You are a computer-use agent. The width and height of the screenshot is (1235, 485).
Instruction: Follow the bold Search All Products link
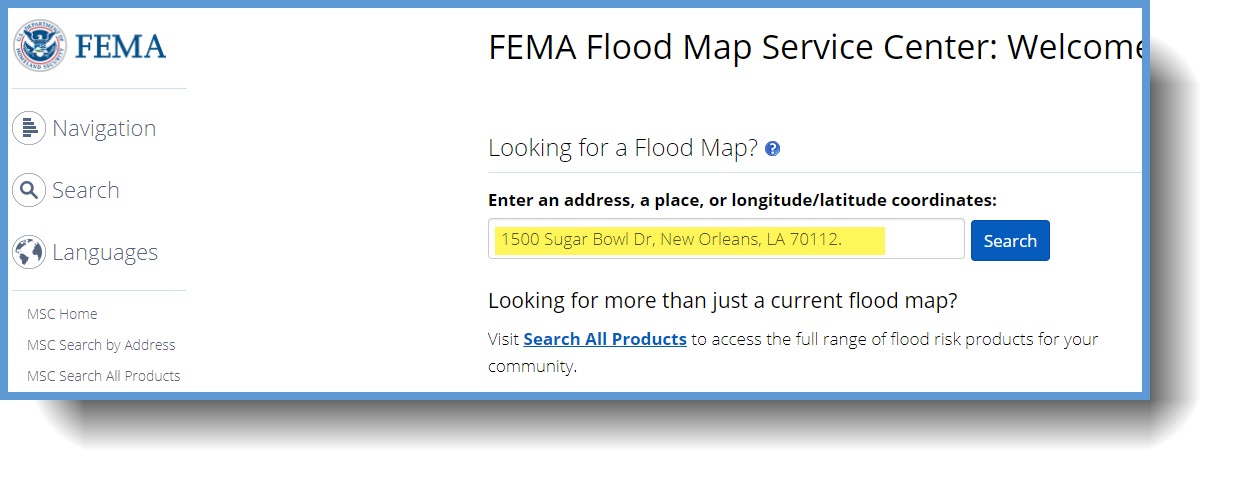pyautogui.click(x=605, y=339)
